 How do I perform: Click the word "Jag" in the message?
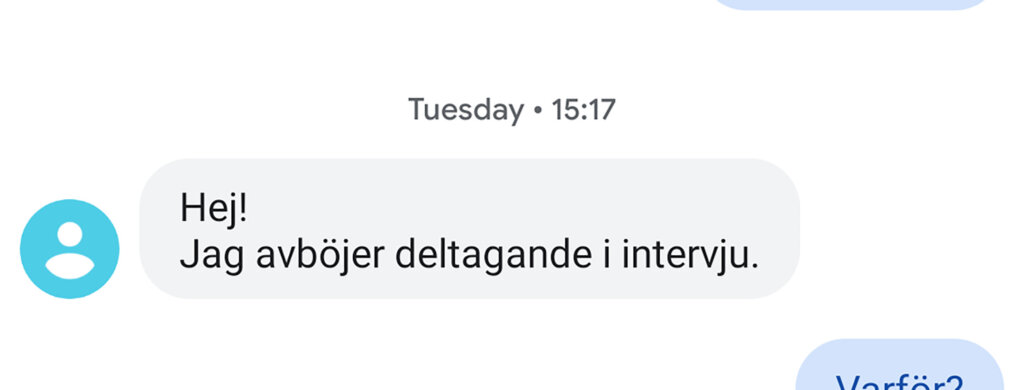coord(213,257)
